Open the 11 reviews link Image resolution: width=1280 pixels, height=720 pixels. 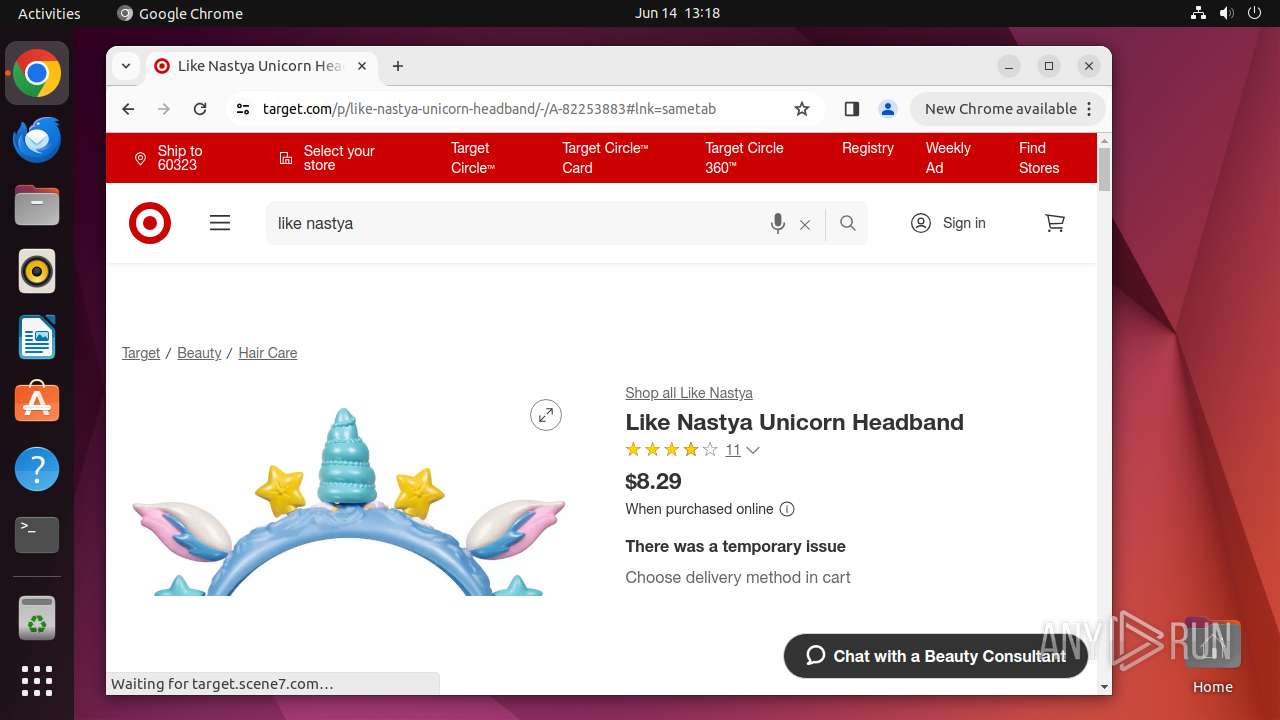tap(733, 450)
